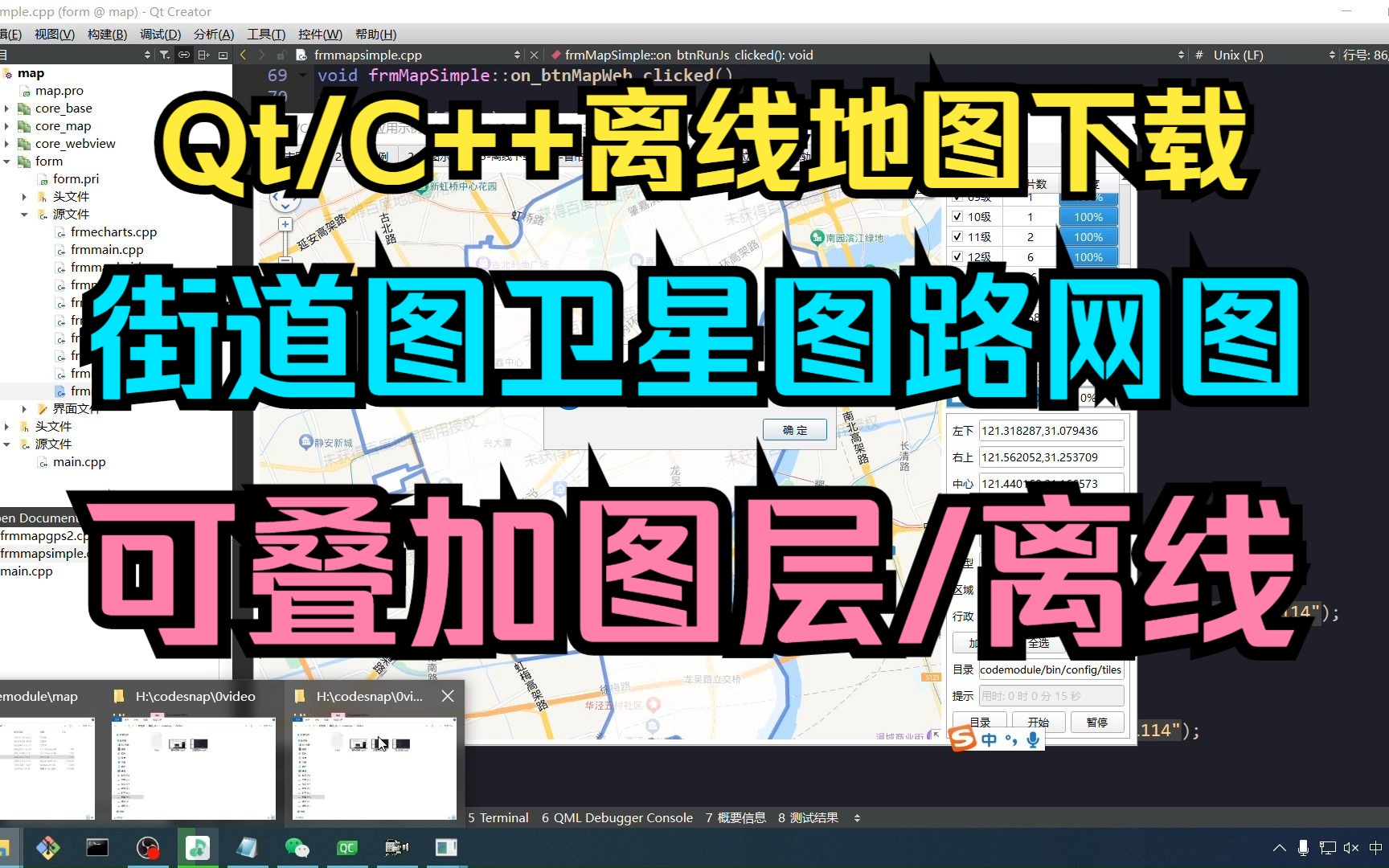1389x868 pixels.
Task: Toggle the 11级 checkbox
Action: (x=957, y=236)
